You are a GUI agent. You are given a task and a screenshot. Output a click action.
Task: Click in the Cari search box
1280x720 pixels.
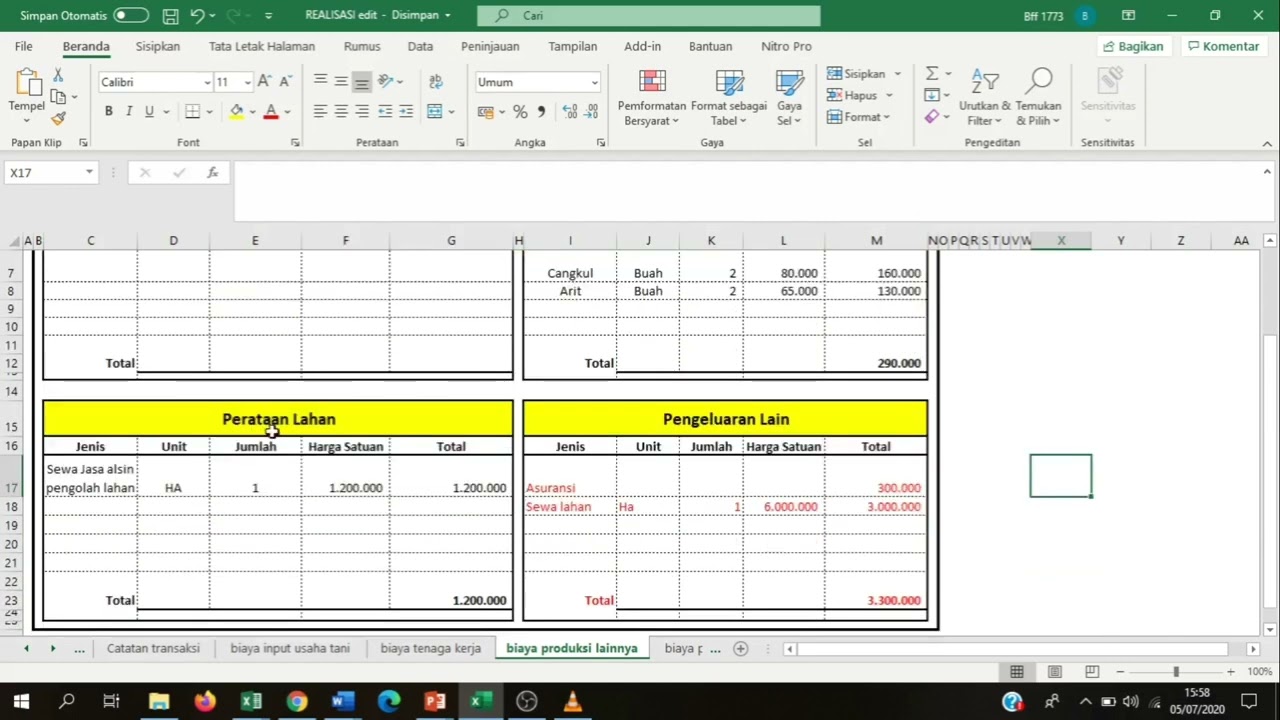[x=649, y=16]
